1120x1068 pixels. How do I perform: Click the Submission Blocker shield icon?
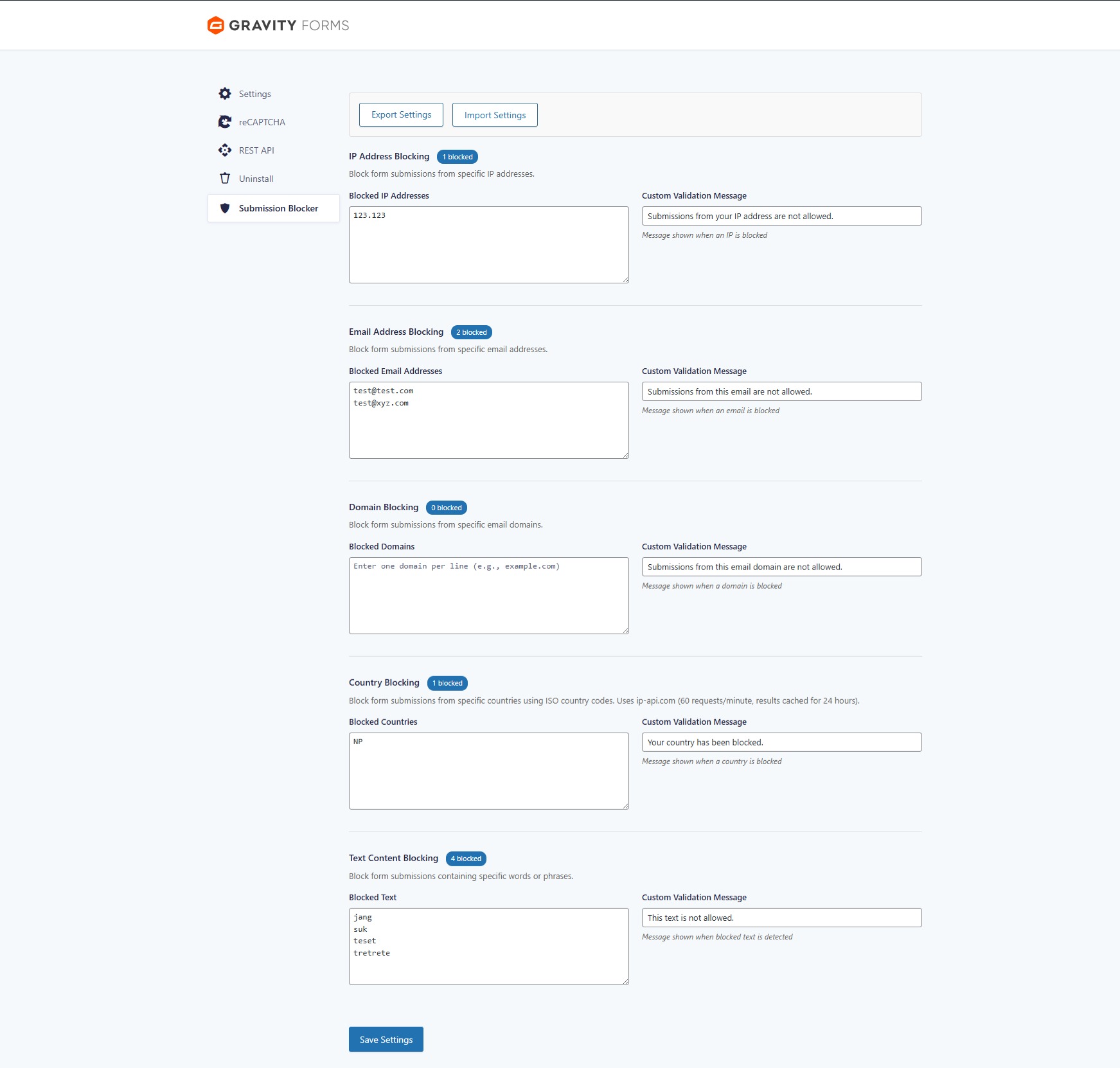pyautogui.click(x=225, y=208)
